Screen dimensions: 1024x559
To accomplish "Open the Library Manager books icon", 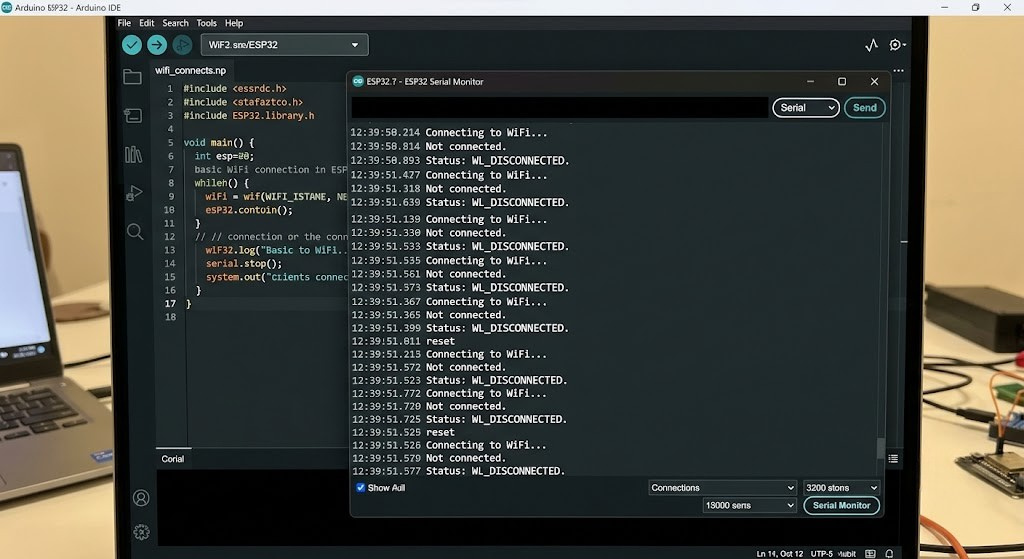I will coord(133,154).
